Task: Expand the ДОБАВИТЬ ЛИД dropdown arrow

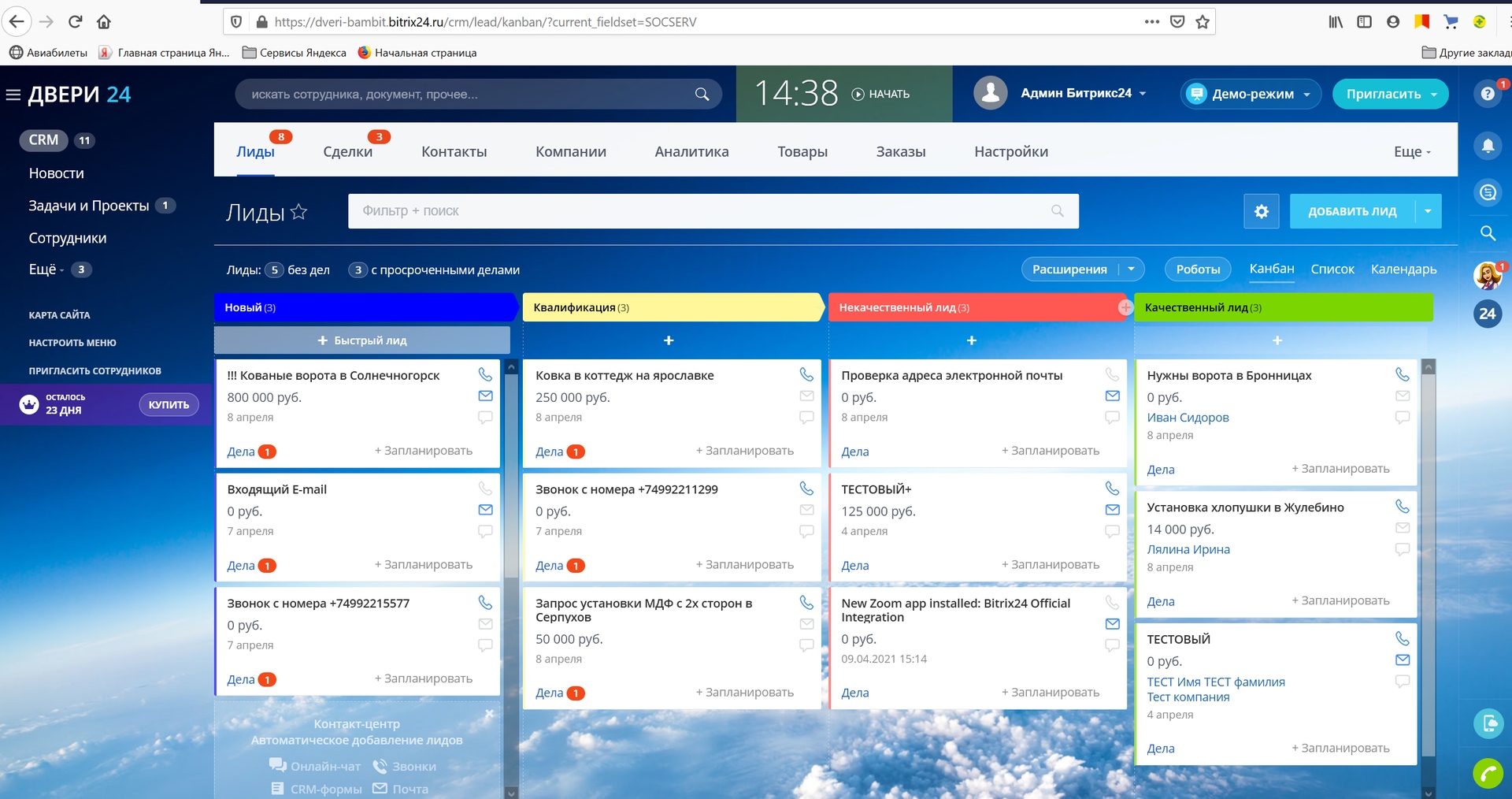Action: tap(1428, 211)
